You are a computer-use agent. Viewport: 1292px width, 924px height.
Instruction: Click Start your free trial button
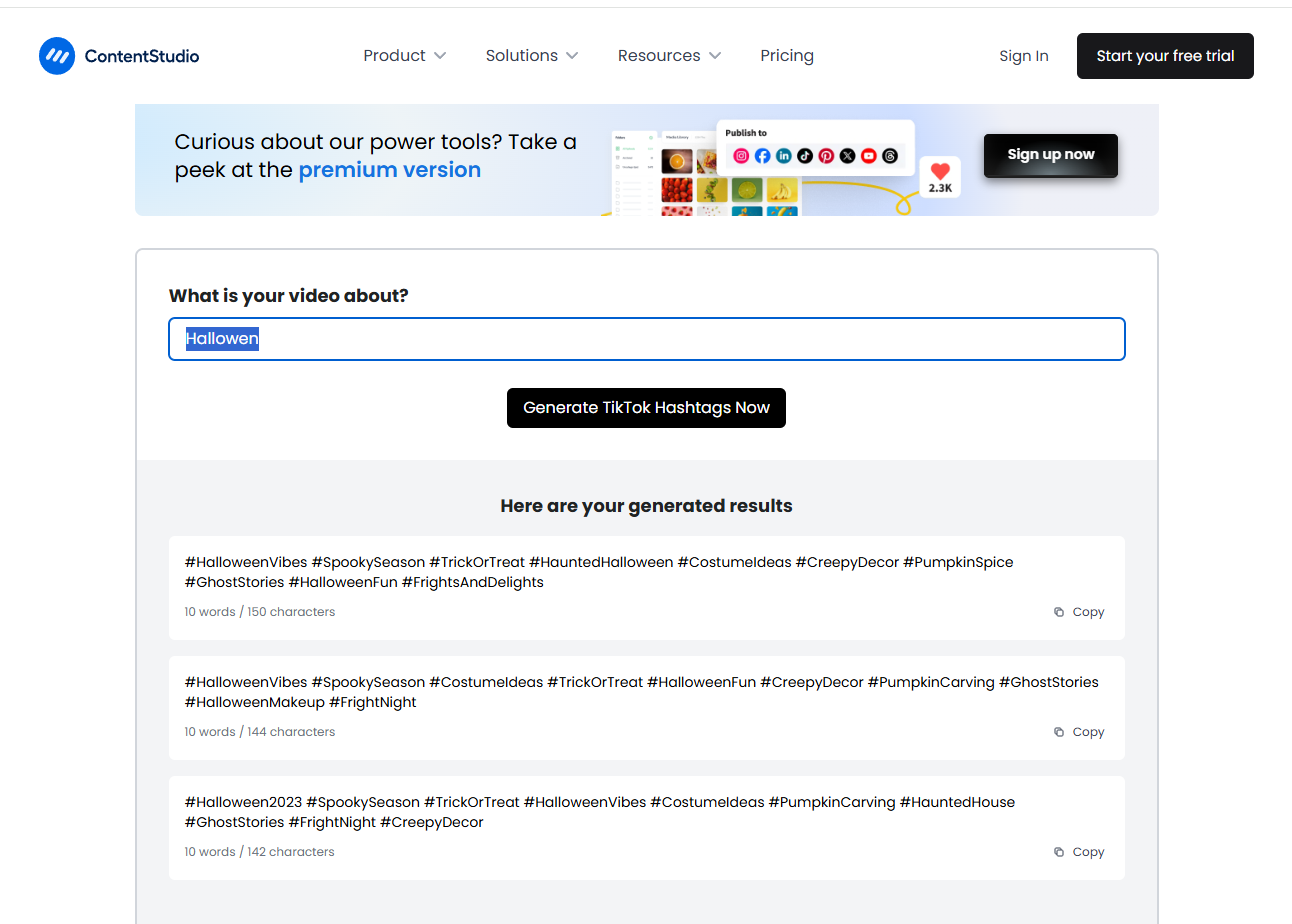[x=1165, y=56]
